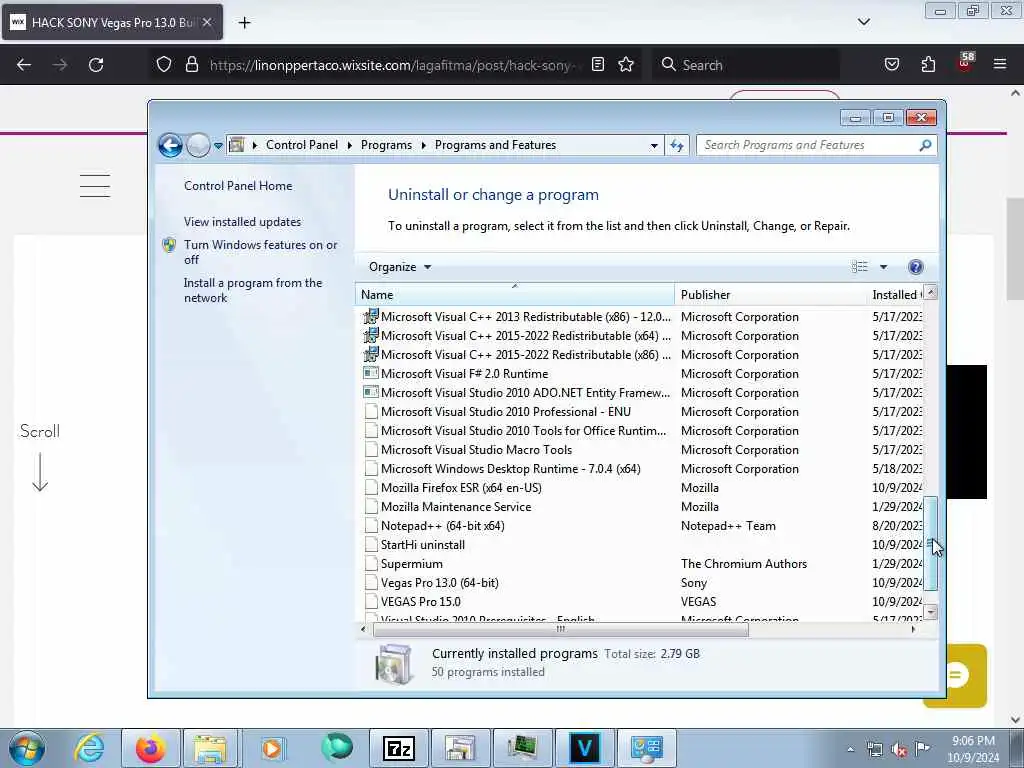Open the Firefox hamburger application menu
The image size is (1024, 768).
(x=1000, y=64)
